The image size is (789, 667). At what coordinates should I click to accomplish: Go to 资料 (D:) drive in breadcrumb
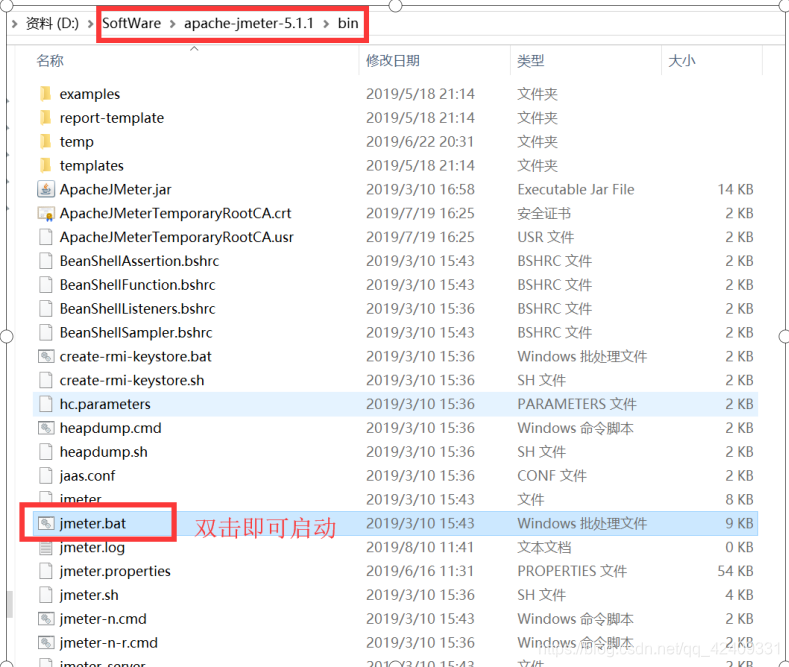pyautogui.click(x=52, y=24)
